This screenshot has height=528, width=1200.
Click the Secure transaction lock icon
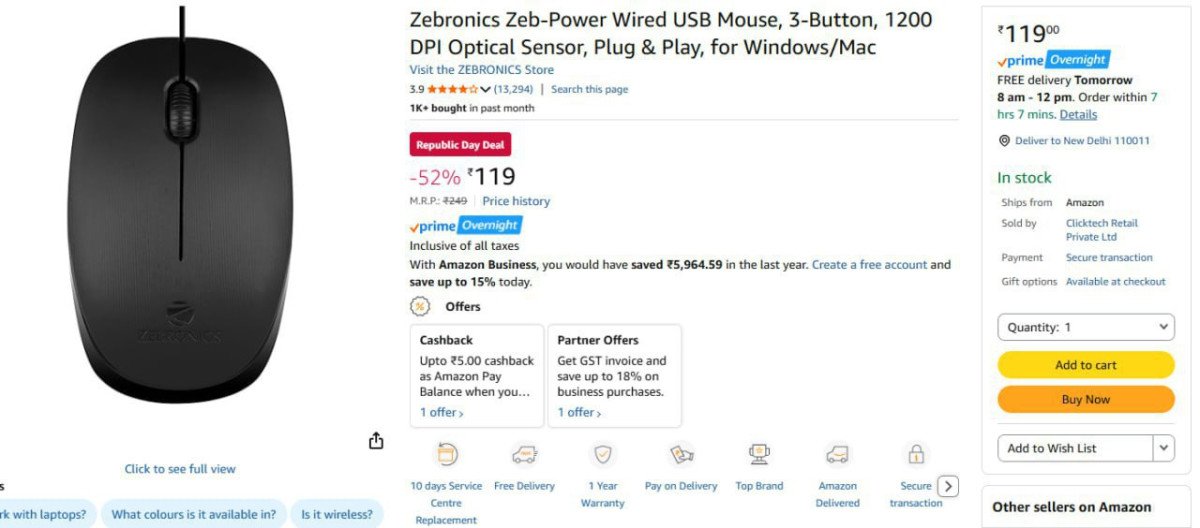pos(915,455)
